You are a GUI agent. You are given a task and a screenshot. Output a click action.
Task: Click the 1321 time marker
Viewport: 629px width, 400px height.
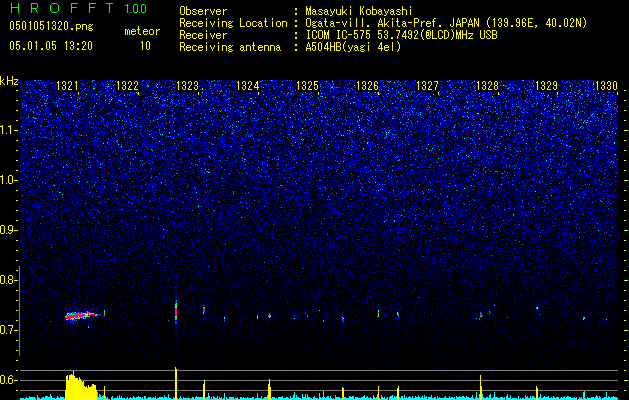(x=67, y=86)
